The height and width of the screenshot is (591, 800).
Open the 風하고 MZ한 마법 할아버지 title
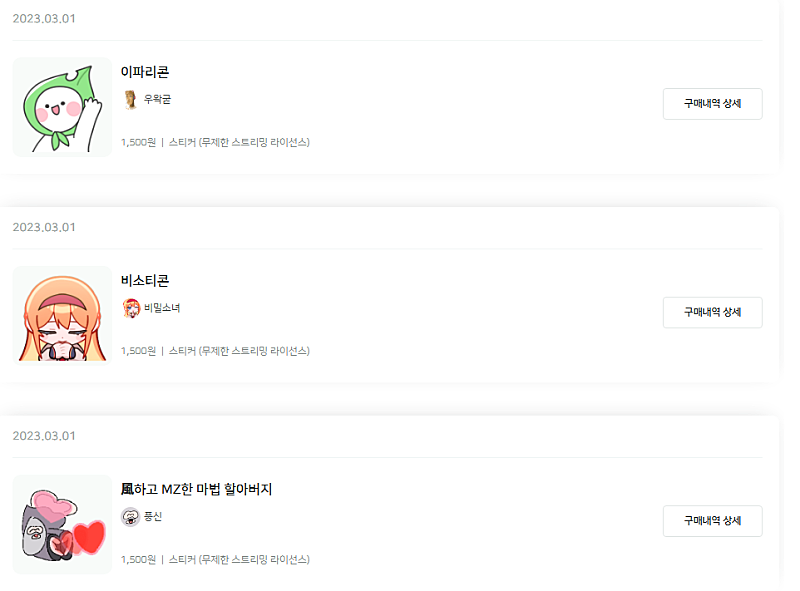[196, 490]
